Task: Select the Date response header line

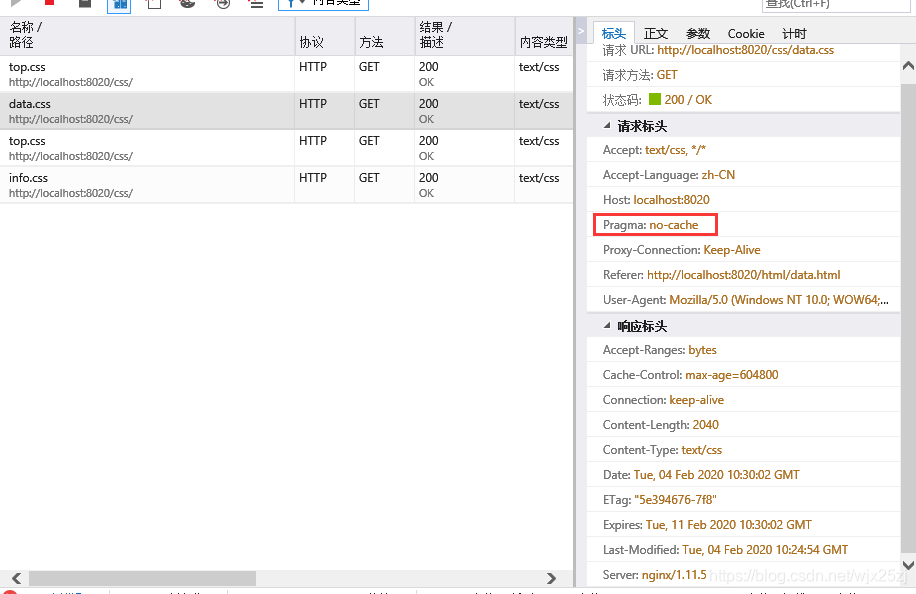Action: (x=743, y=474)
